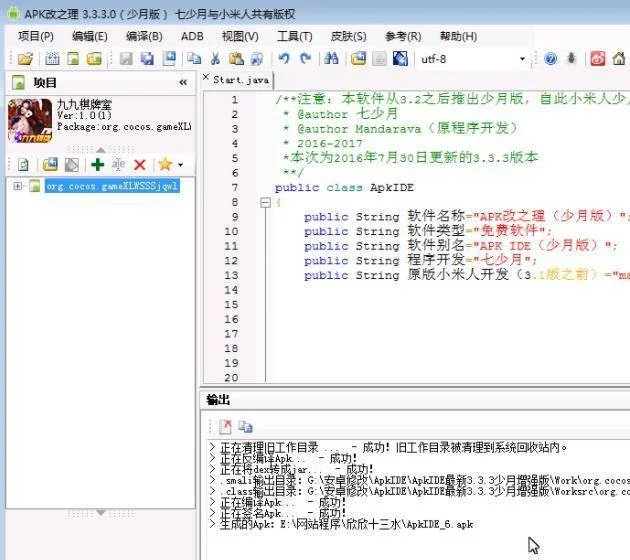Close the Start.java tab
630x560 pixels.
(206, 78)
